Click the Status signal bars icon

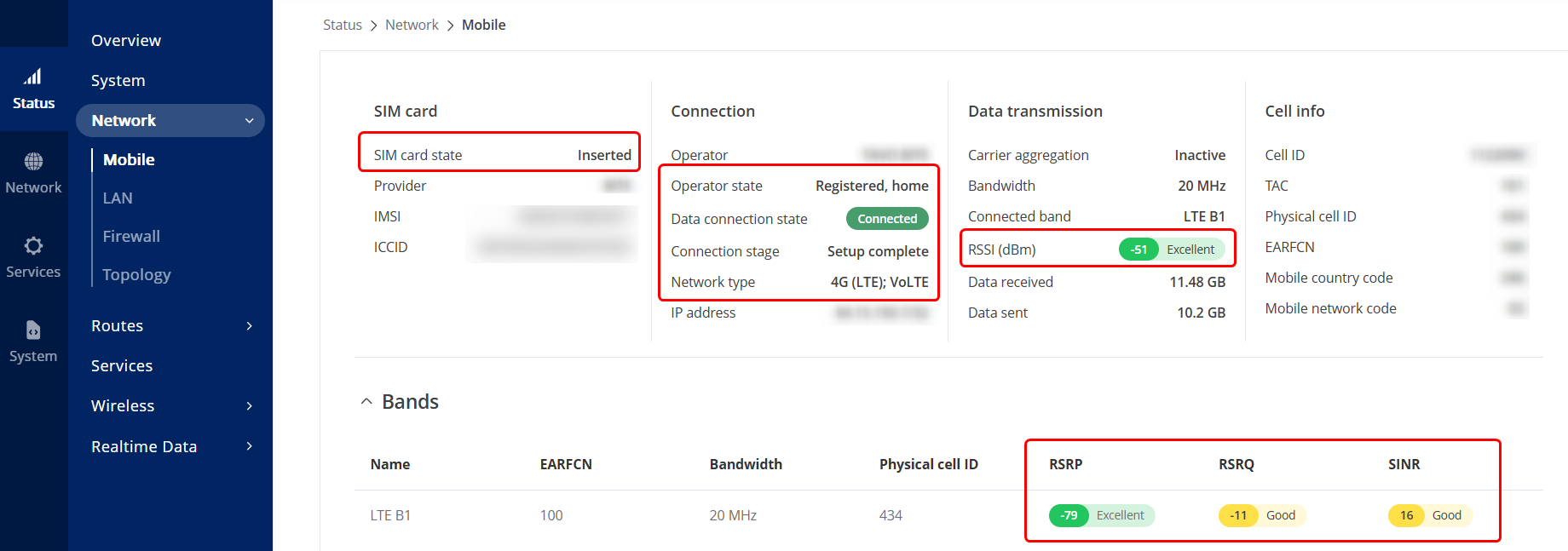pyautogui.click(x=33, y=77)
